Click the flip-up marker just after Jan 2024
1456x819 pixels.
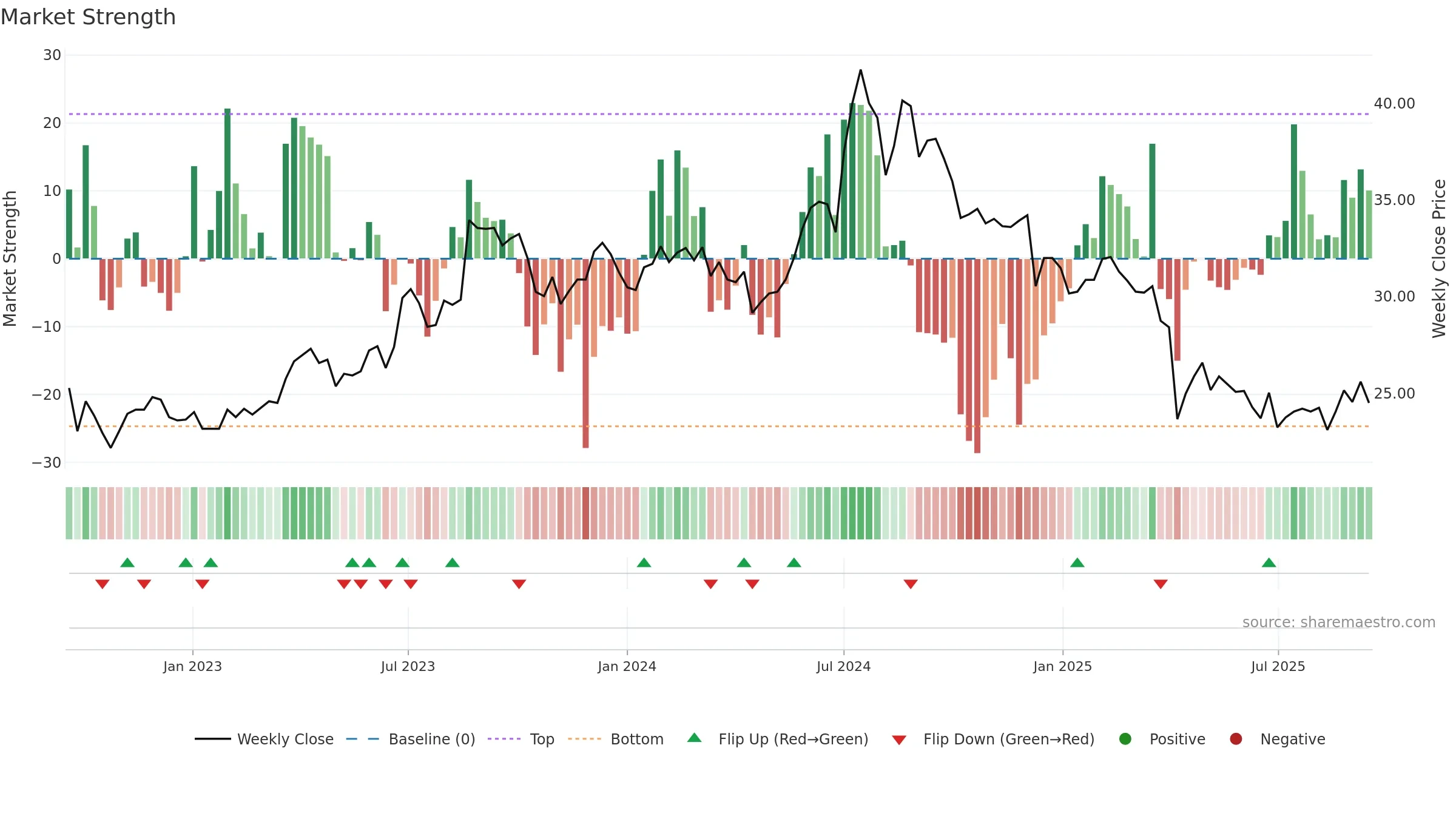tap(644, 562)
